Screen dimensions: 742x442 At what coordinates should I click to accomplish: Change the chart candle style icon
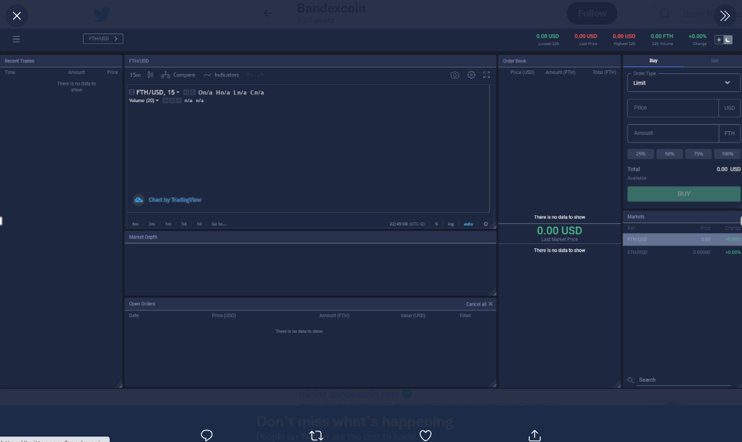click(150, 75)
